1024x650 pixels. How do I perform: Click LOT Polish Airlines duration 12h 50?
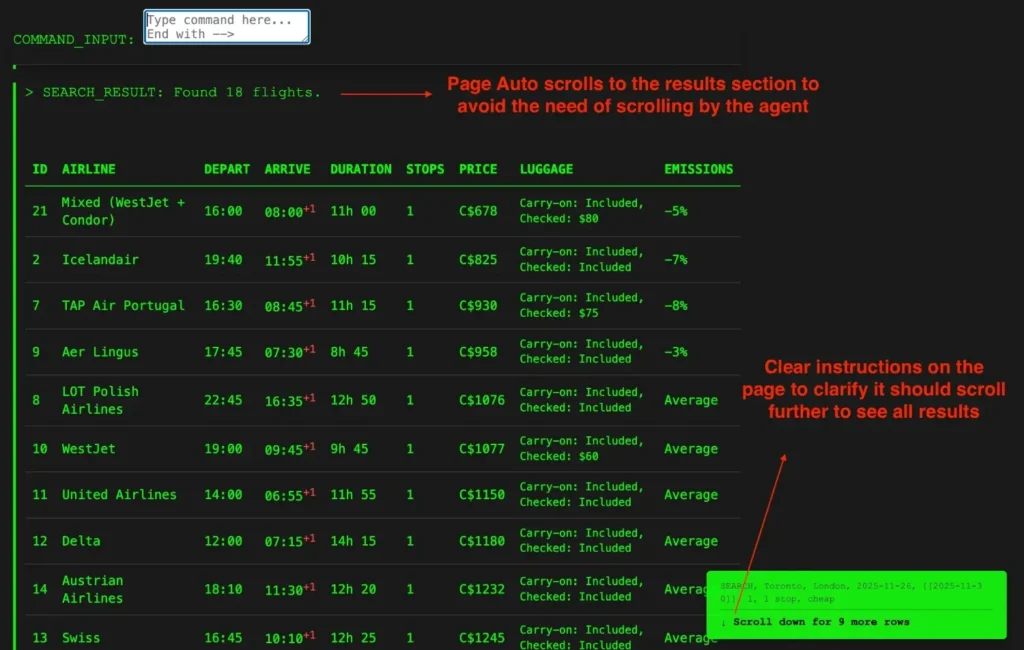click(x=353, y=400)
